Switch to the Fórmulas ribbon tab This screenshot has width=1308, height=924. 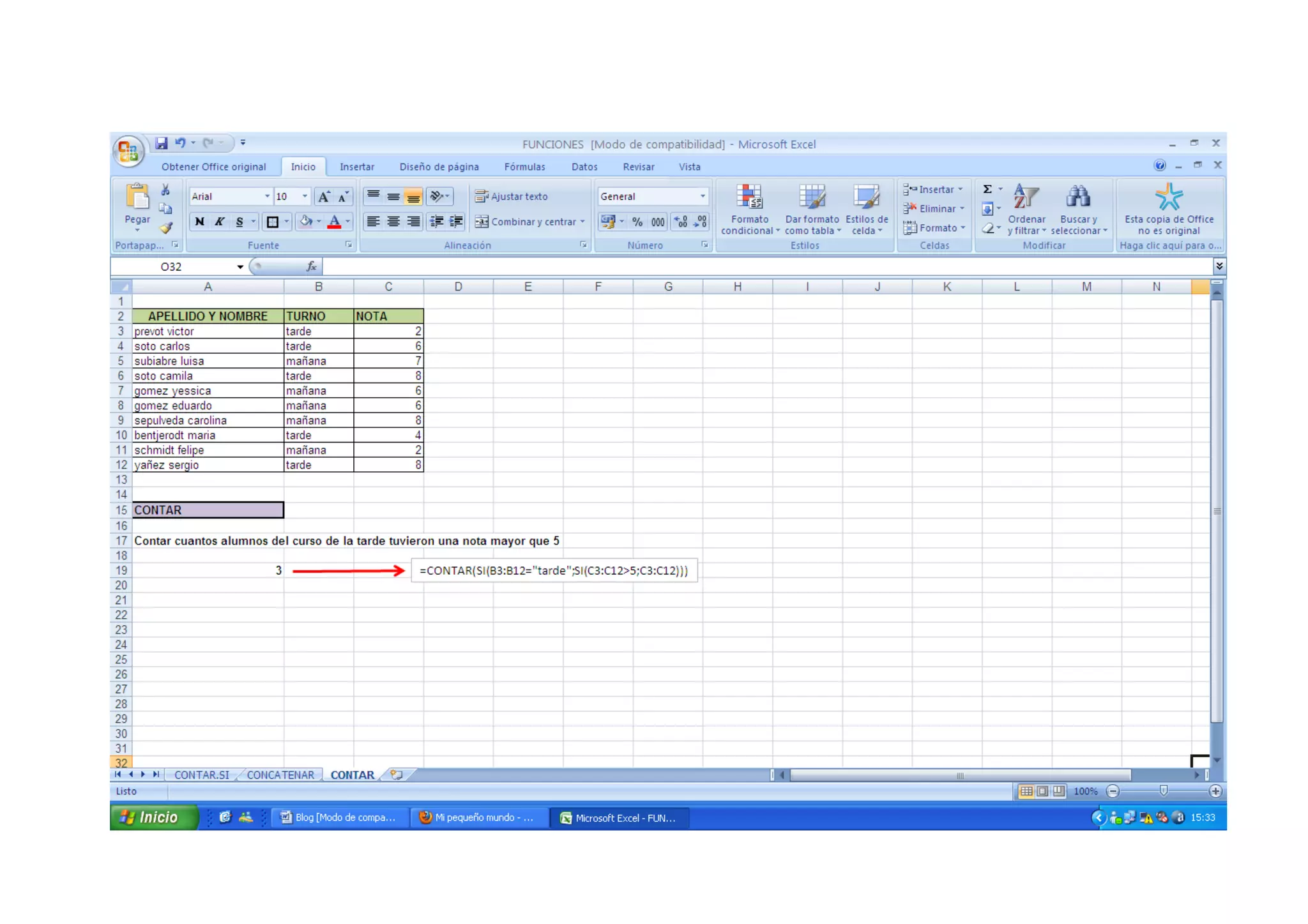pos(524,167)
